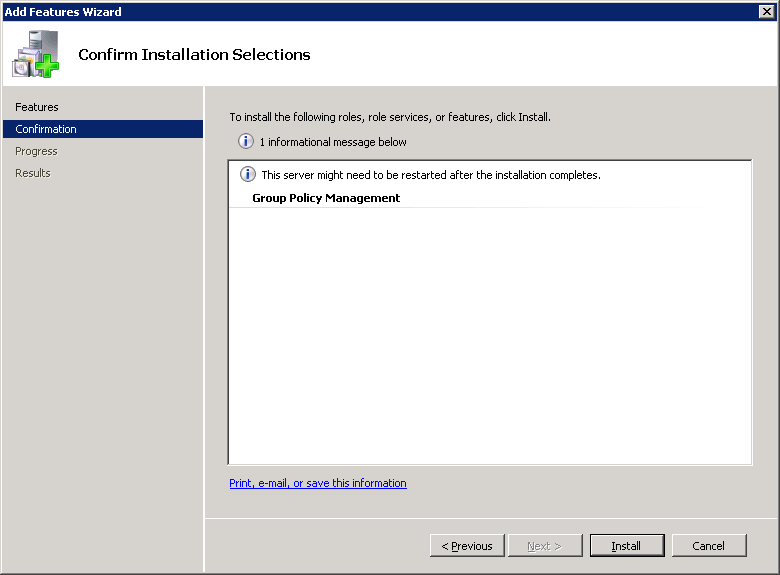Select the Results step in sidebar
Screen dimensions: 780x575
coord(33,173)
